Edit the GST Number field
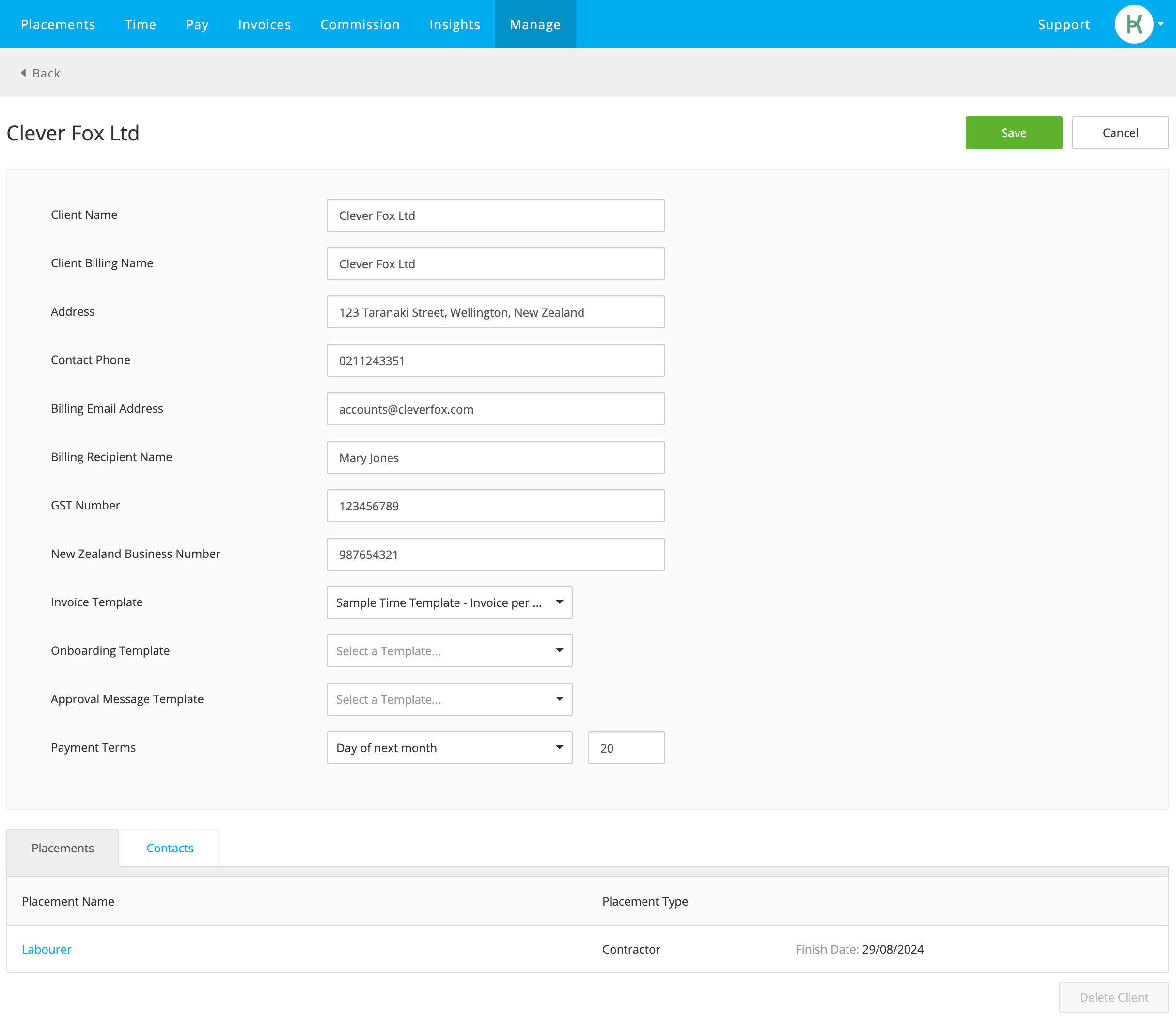Viewport: 1176px width, 1019px height. (496, 506)
